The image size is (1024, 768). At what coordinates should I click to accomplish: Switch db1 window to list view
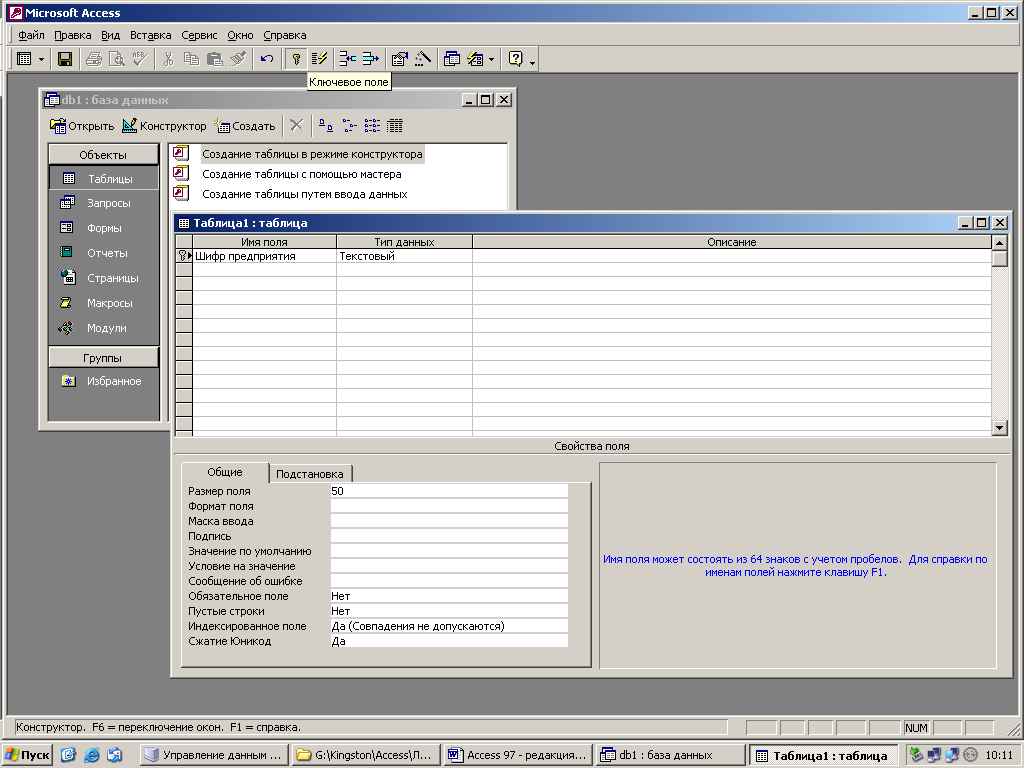[x=372, y=125]
